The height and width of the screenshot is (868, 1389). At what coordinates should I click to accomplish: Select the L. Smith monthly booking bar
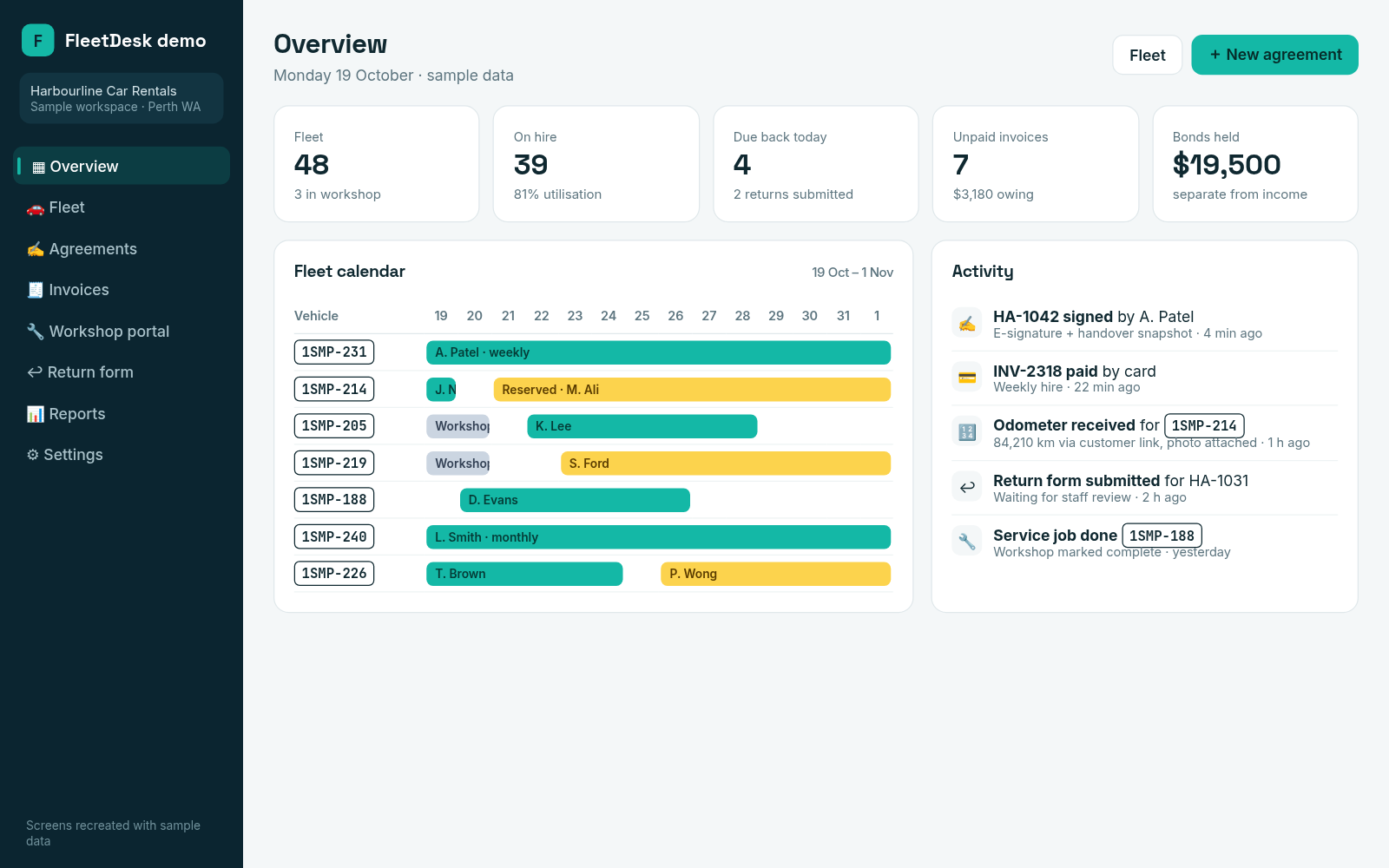click(658, 537)
